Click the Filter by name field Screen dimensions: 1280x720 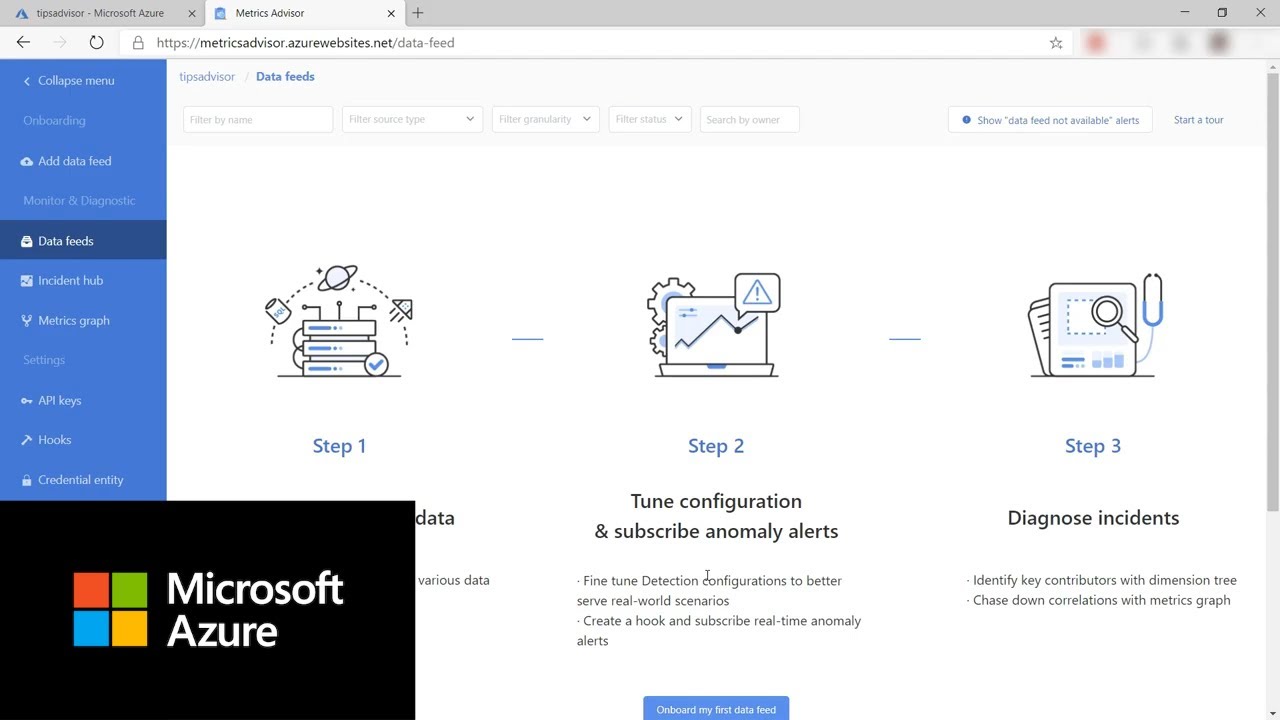pos(258,119)
